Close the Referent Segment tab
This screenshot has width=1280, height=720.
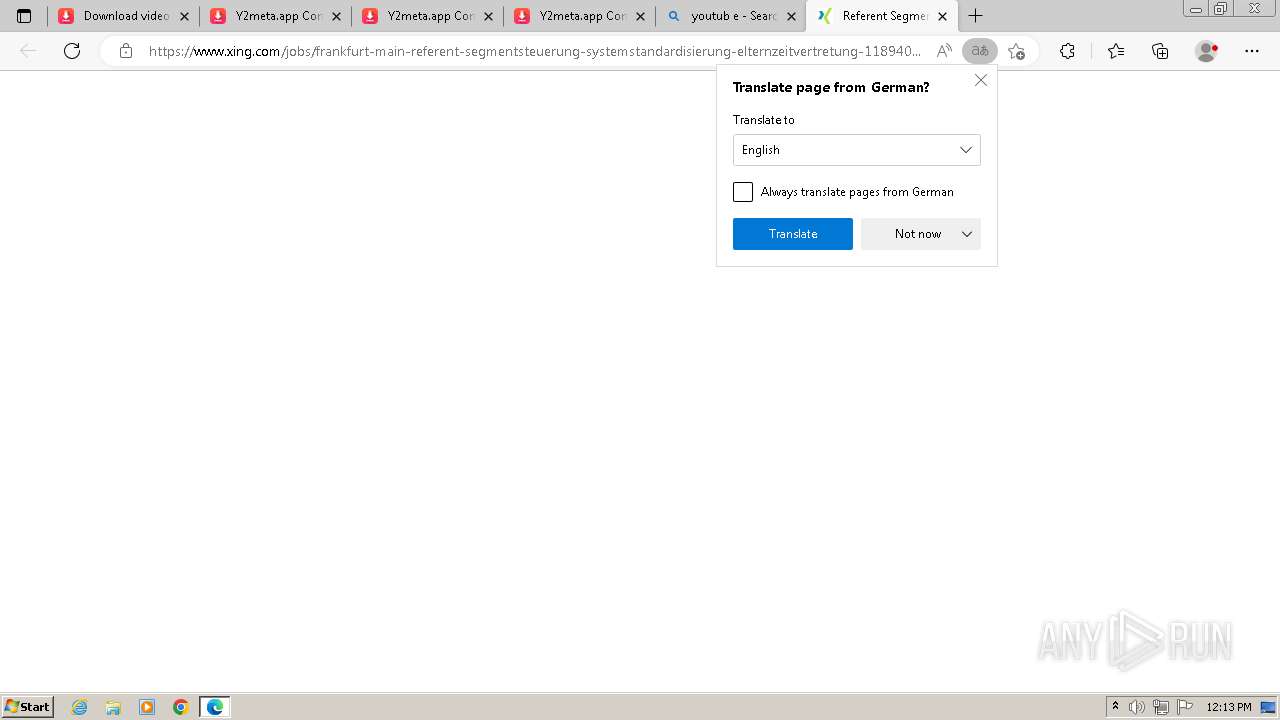coord(942,16)
